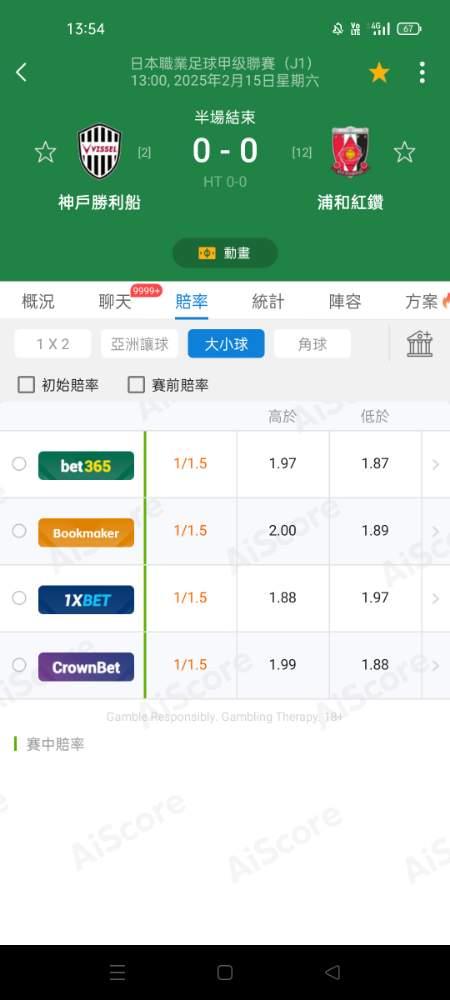Image resolution: width=450 pixels, height=1000 pixels.
Task: Tap the Android home navigation button
Action: (x=225, y=972)
